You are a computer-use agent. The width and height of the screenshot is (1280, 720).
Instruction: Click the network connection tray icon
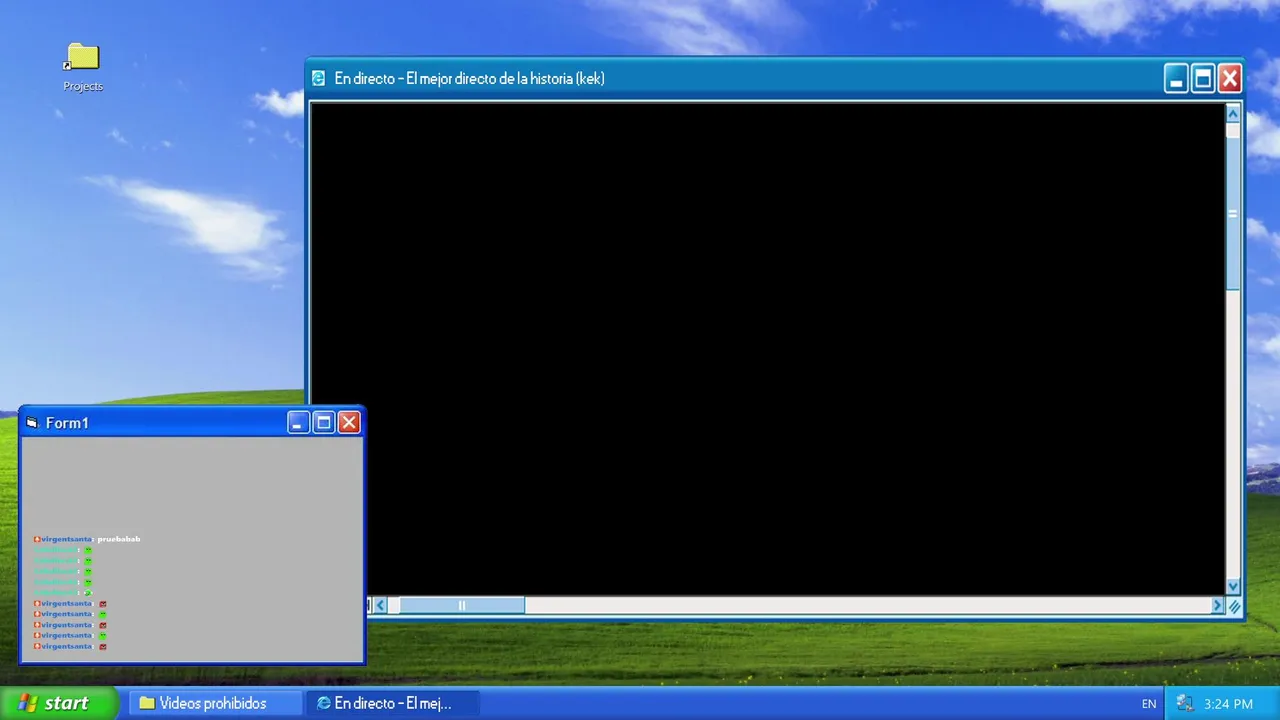[1185, 703]
